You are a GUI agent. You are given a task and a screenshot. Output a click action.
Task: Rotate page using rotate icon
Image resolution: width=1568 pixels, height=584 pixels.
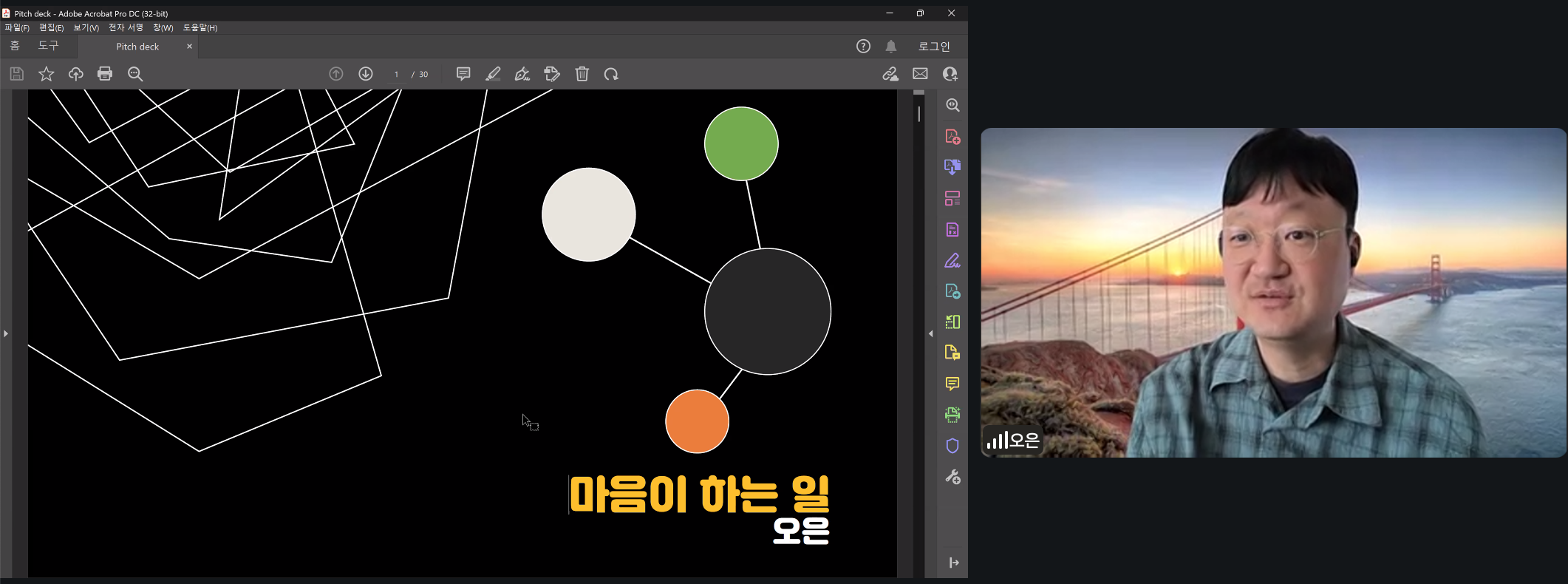point(611,74)
